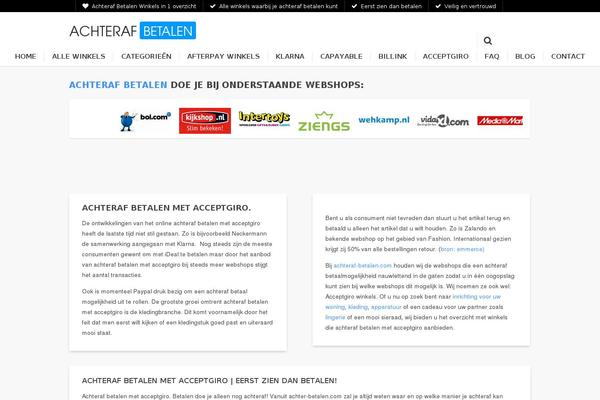The width and height of the screenshot is (600, 400).
Task: Click 'Eerst zien dan betalen' top bar text
Action: (391, 6)
